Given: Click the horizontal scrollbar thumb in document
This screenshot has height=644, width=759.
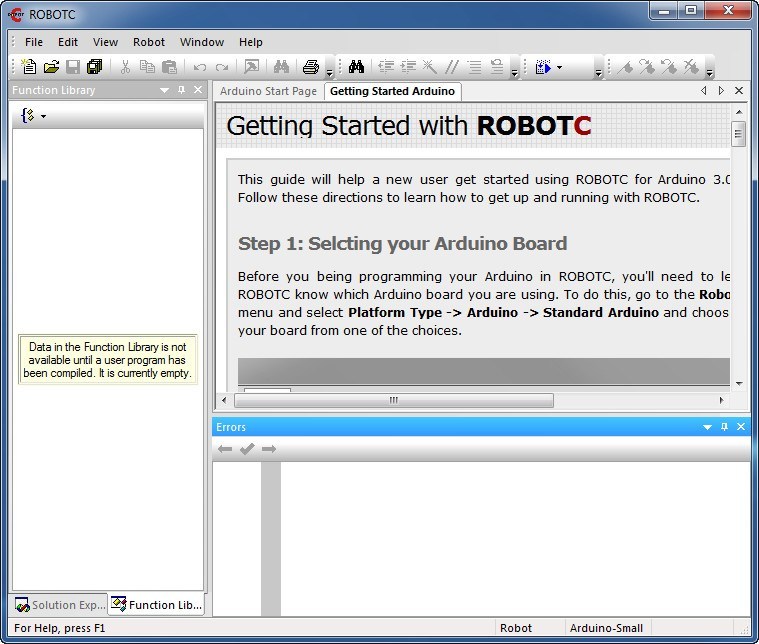Looking at the screenshot, I should pyautogui.click(x=394, y=400).
